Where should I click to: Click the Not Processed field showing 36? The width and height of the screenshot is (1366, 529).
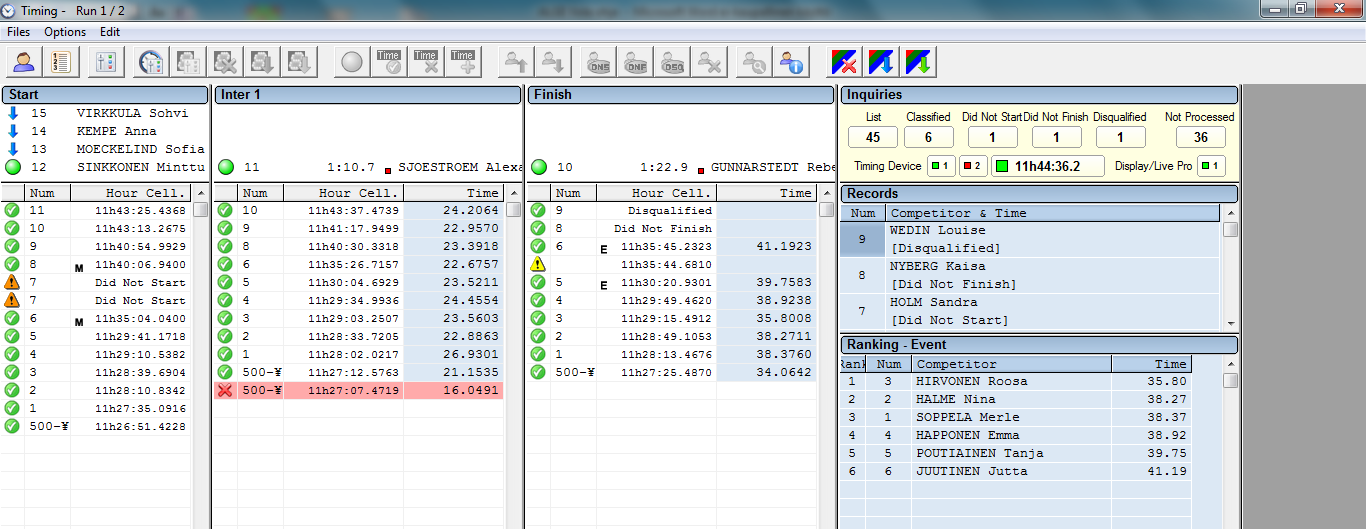(x=1200, y=137)
